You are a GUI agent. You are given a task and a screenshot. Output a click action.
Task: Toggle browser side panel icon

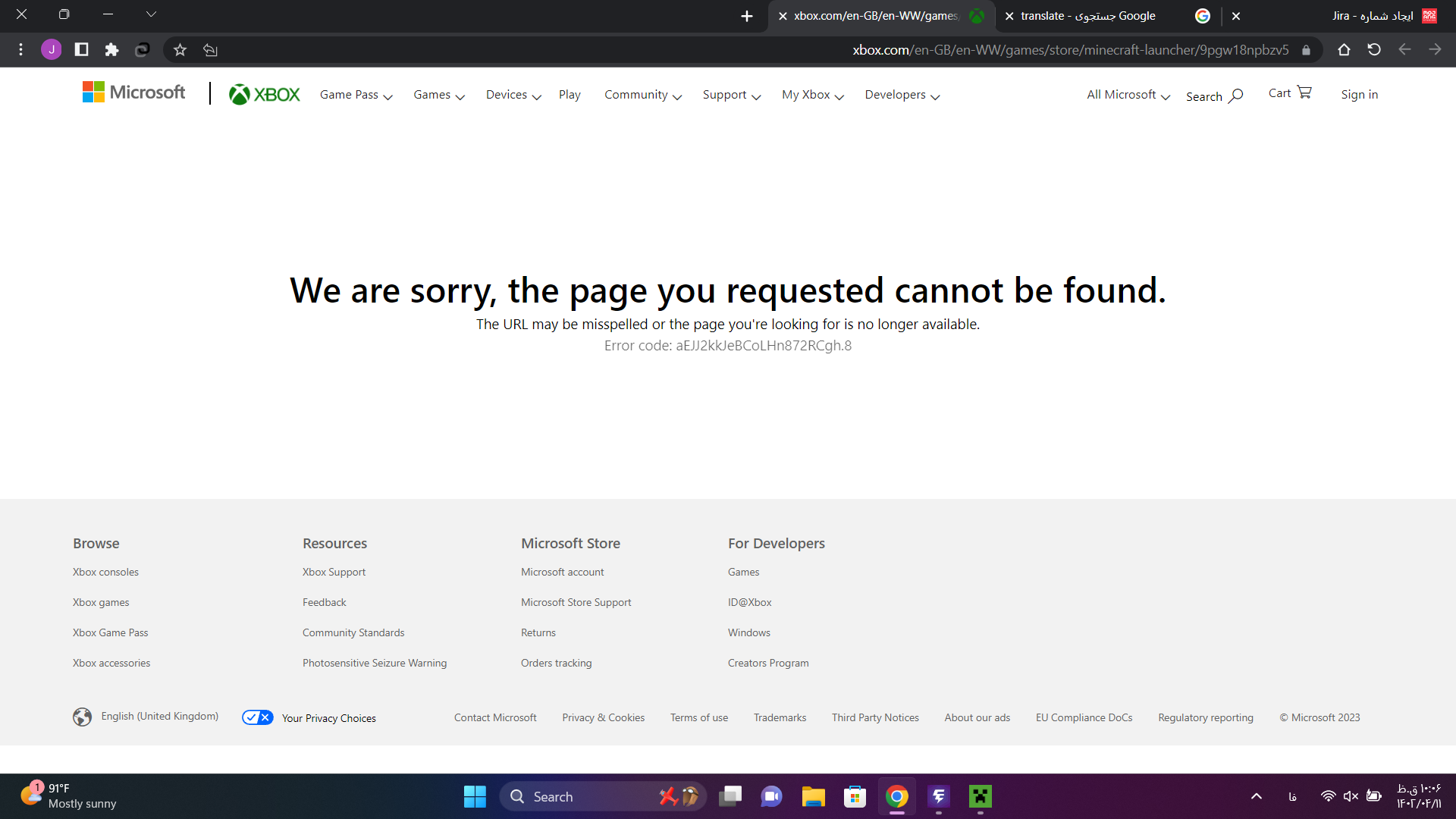(81, 50)
